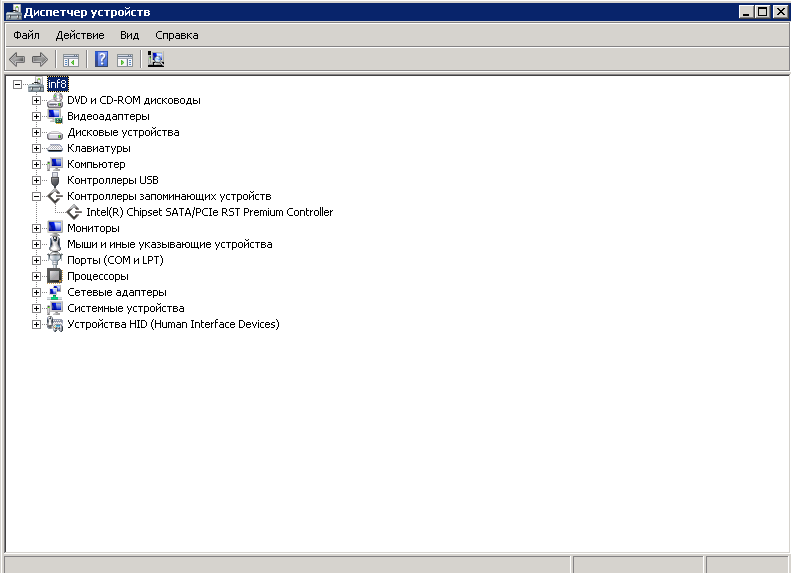Click the Intel RST controller device icon
The image size is (791, 573).
(x=74, y=212)
